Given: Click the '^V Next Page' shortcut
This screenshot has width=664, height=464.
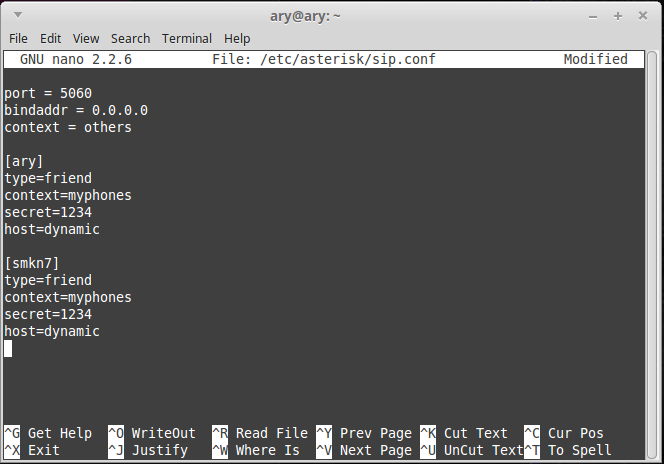Looking at the screenshot, I should click(364, 450).
